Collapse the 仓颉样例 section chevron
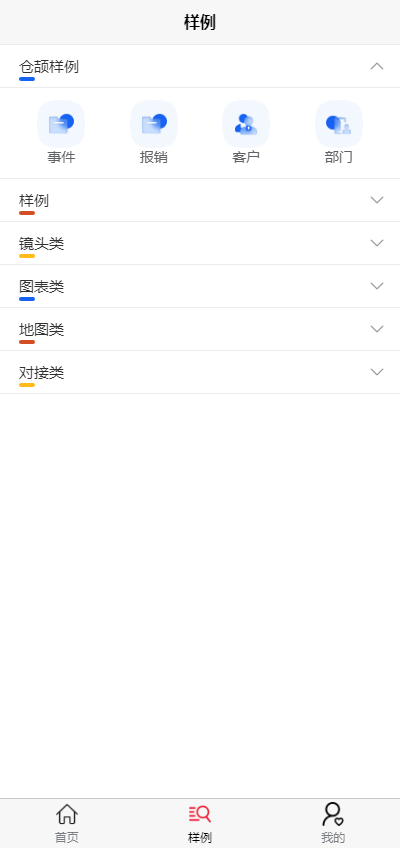 [377, 67]
